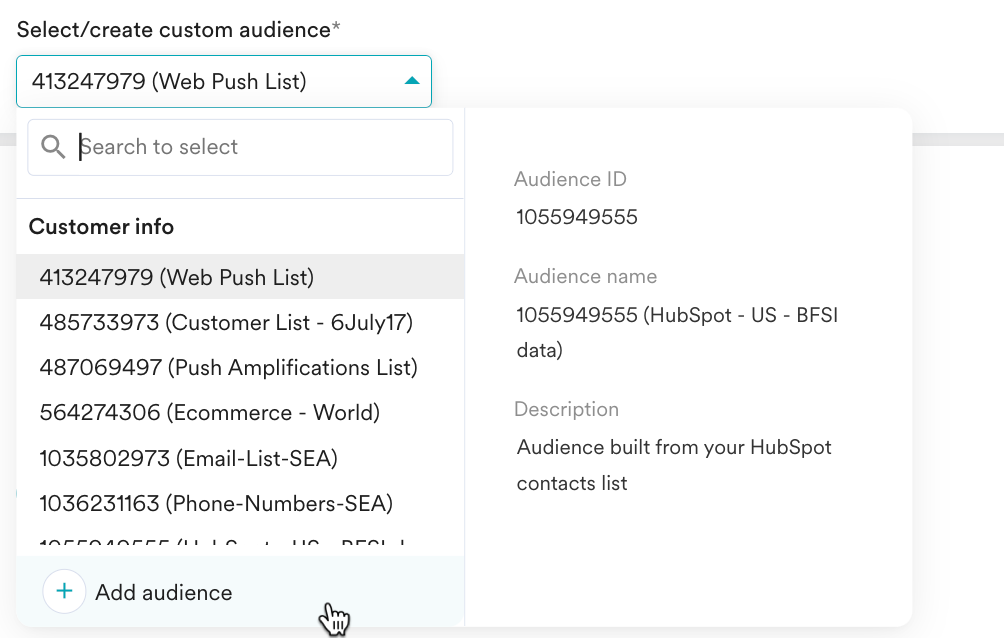This screenshot has height=638, width=1004.
Task: Click the Audience ID value 1055949555
Action: [576, 217]
